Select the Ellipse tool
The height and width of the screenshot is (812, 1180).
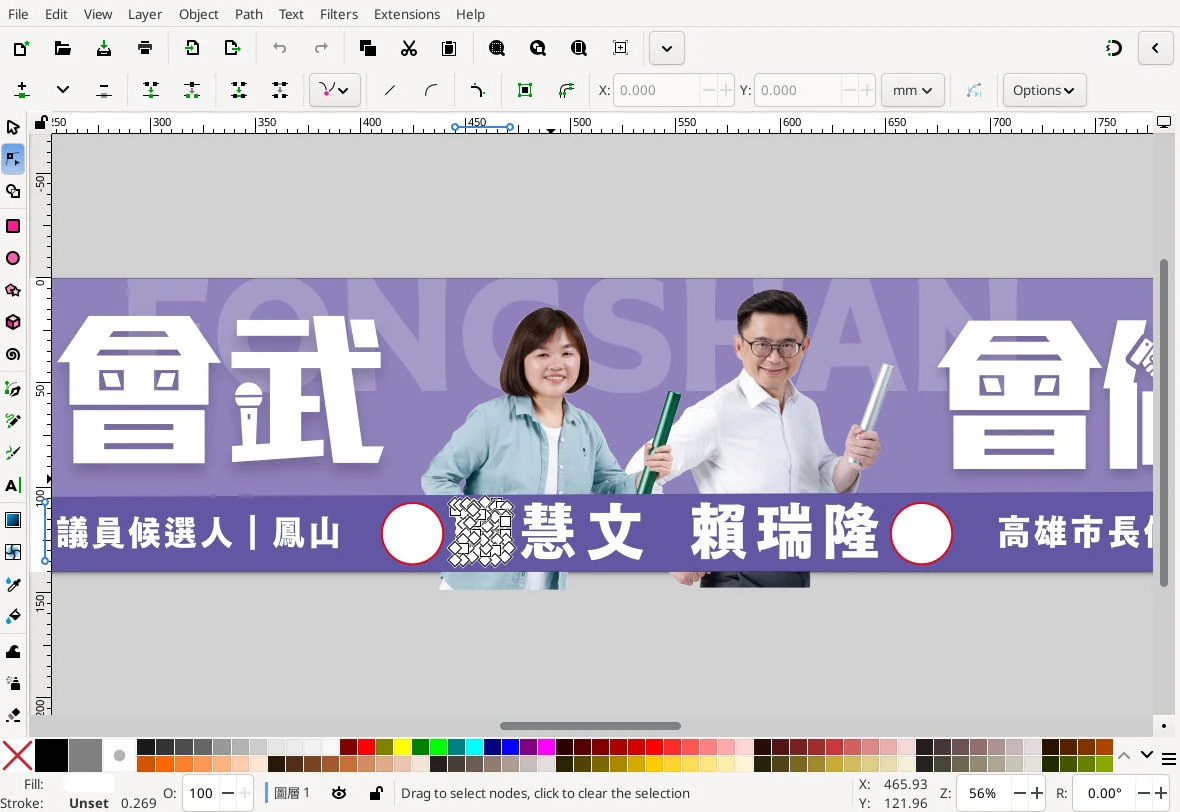[13, 258]
